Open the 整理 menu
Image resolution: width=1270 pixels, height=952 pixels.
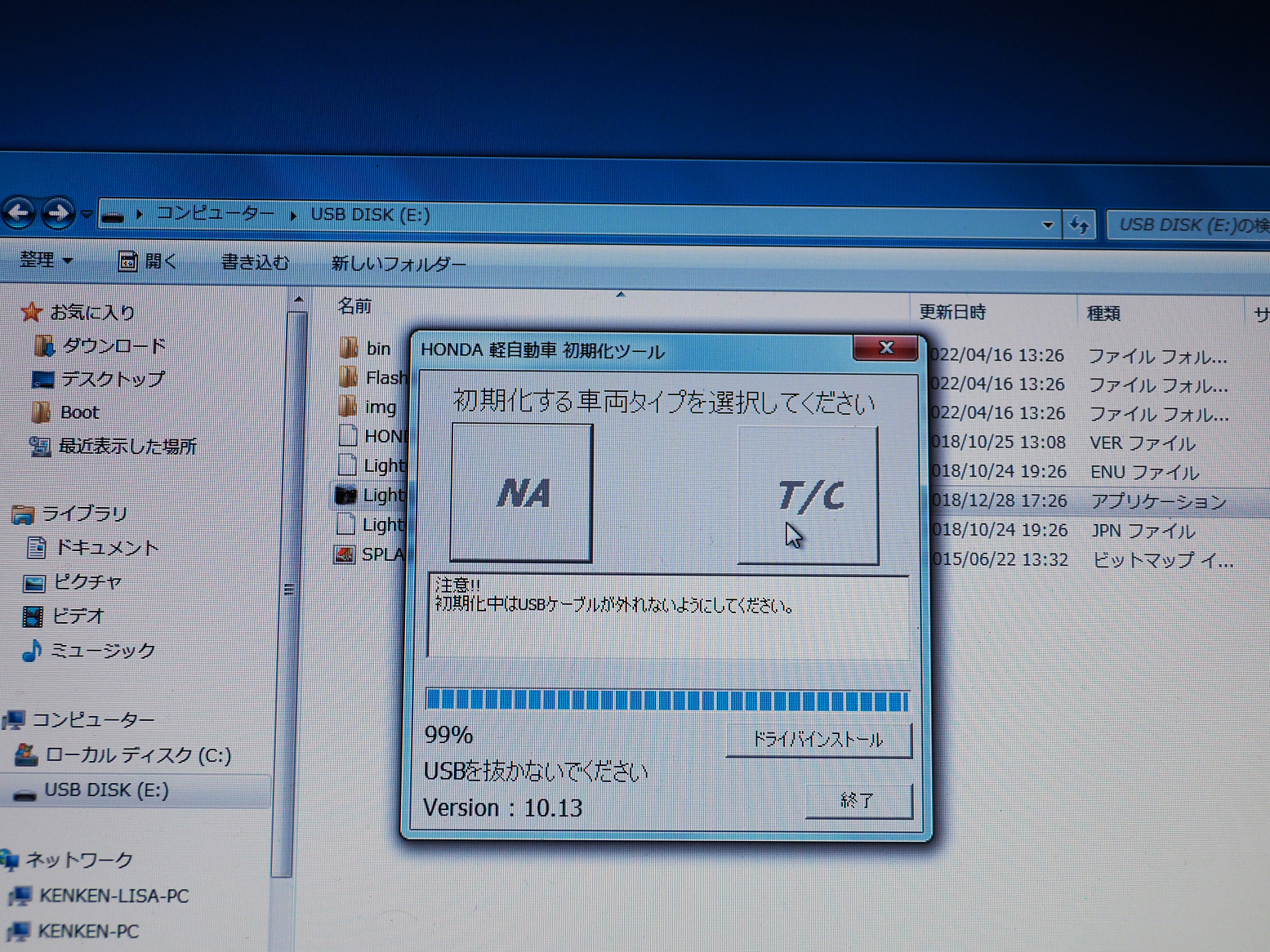(x=46, y=260)
